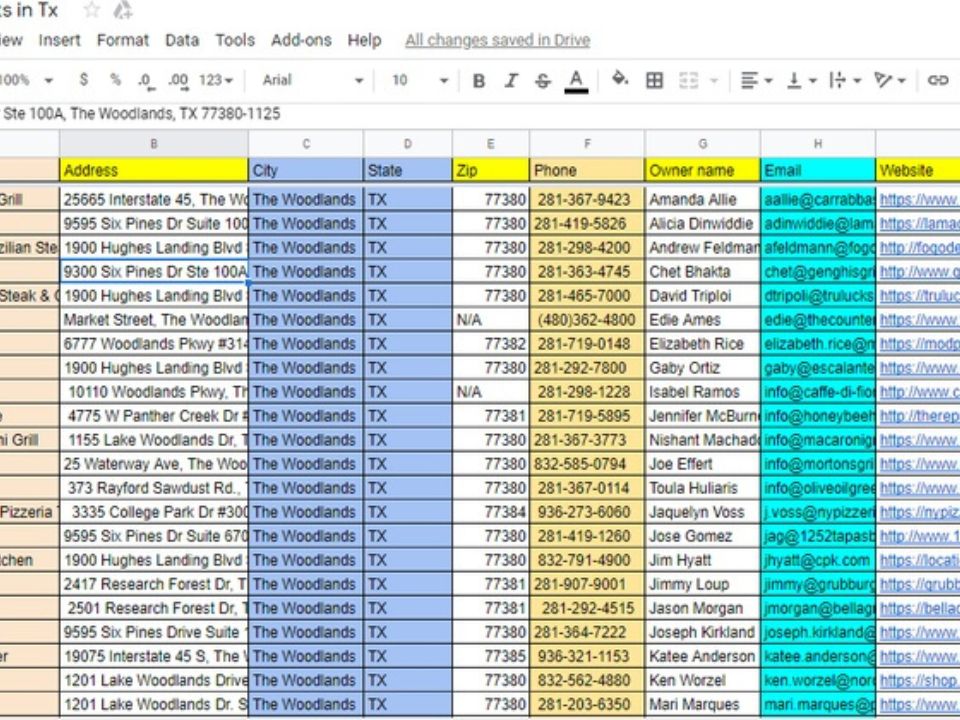Open website link in Jimmy Loup row

point(920,584)
